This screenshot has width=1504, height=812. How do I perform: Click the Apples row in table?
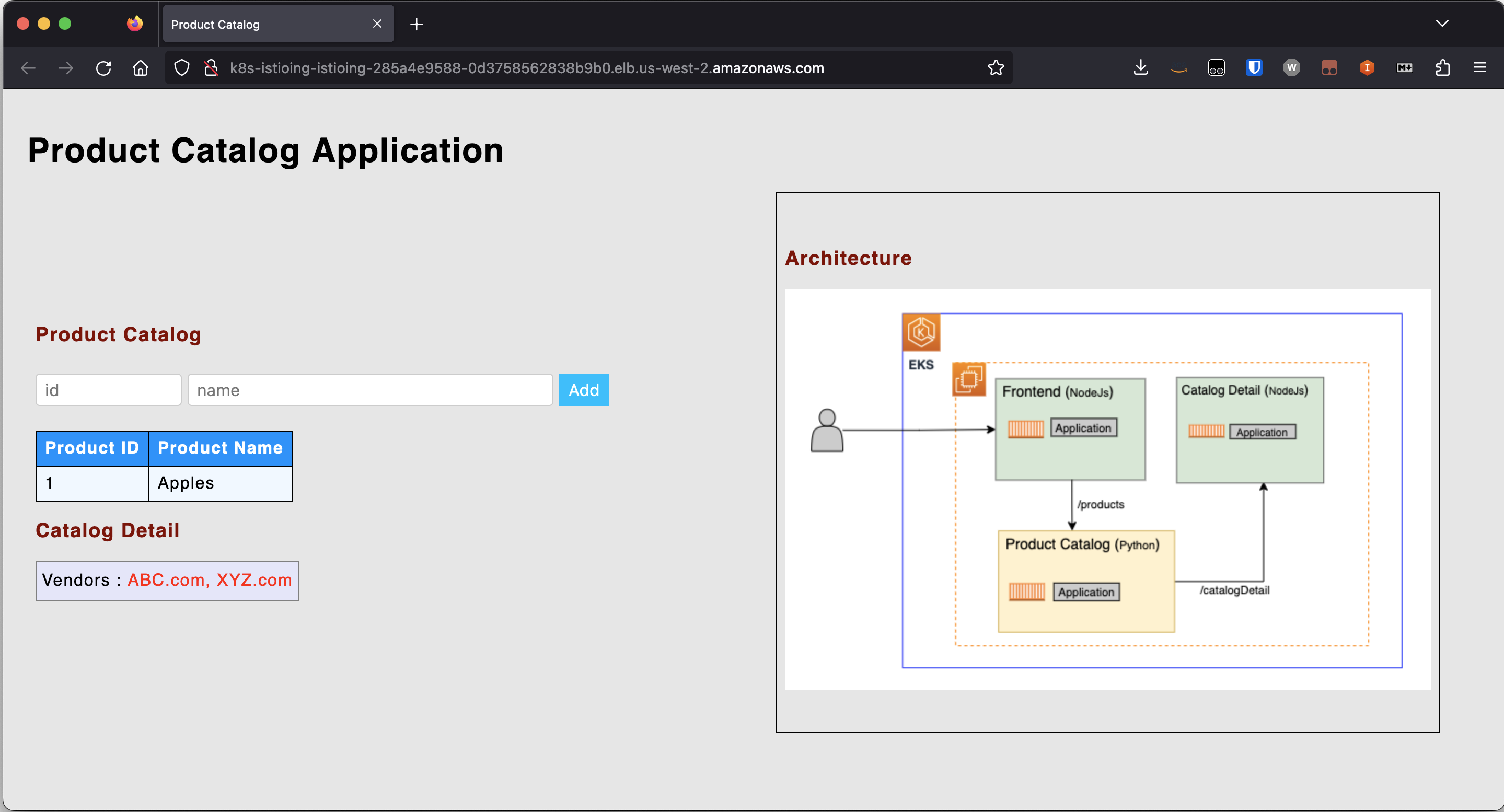tap(186, 483)
